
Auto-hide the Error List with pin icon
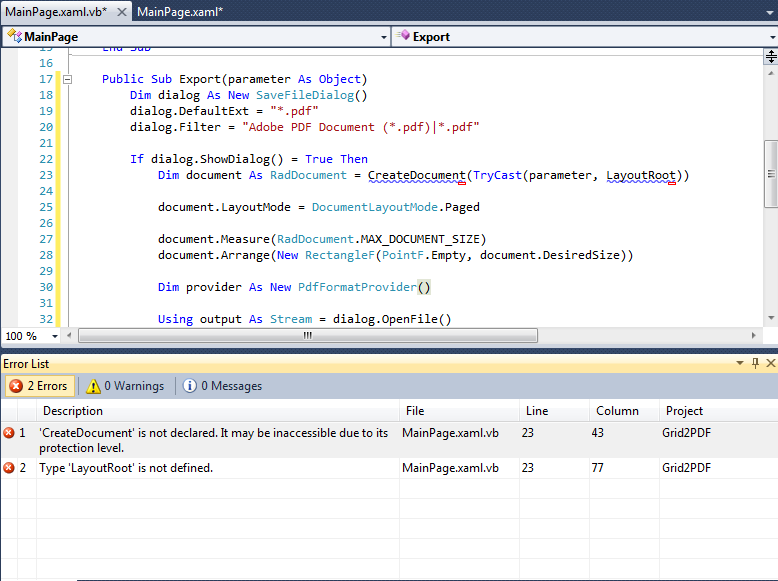coord(755,364)
